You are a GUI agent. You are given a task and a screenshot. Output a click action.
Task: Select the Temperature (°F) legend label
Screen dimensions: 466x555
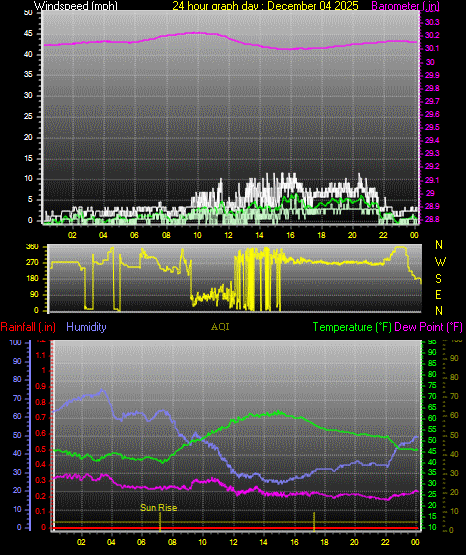pos(352,327)
